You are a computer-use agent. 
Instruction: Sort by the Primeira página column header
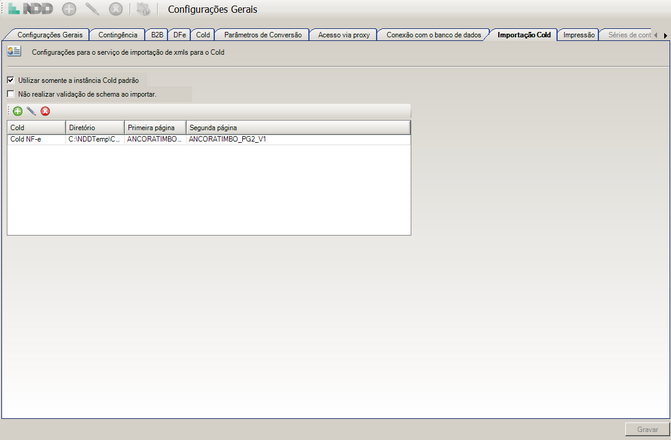point(155,128)
